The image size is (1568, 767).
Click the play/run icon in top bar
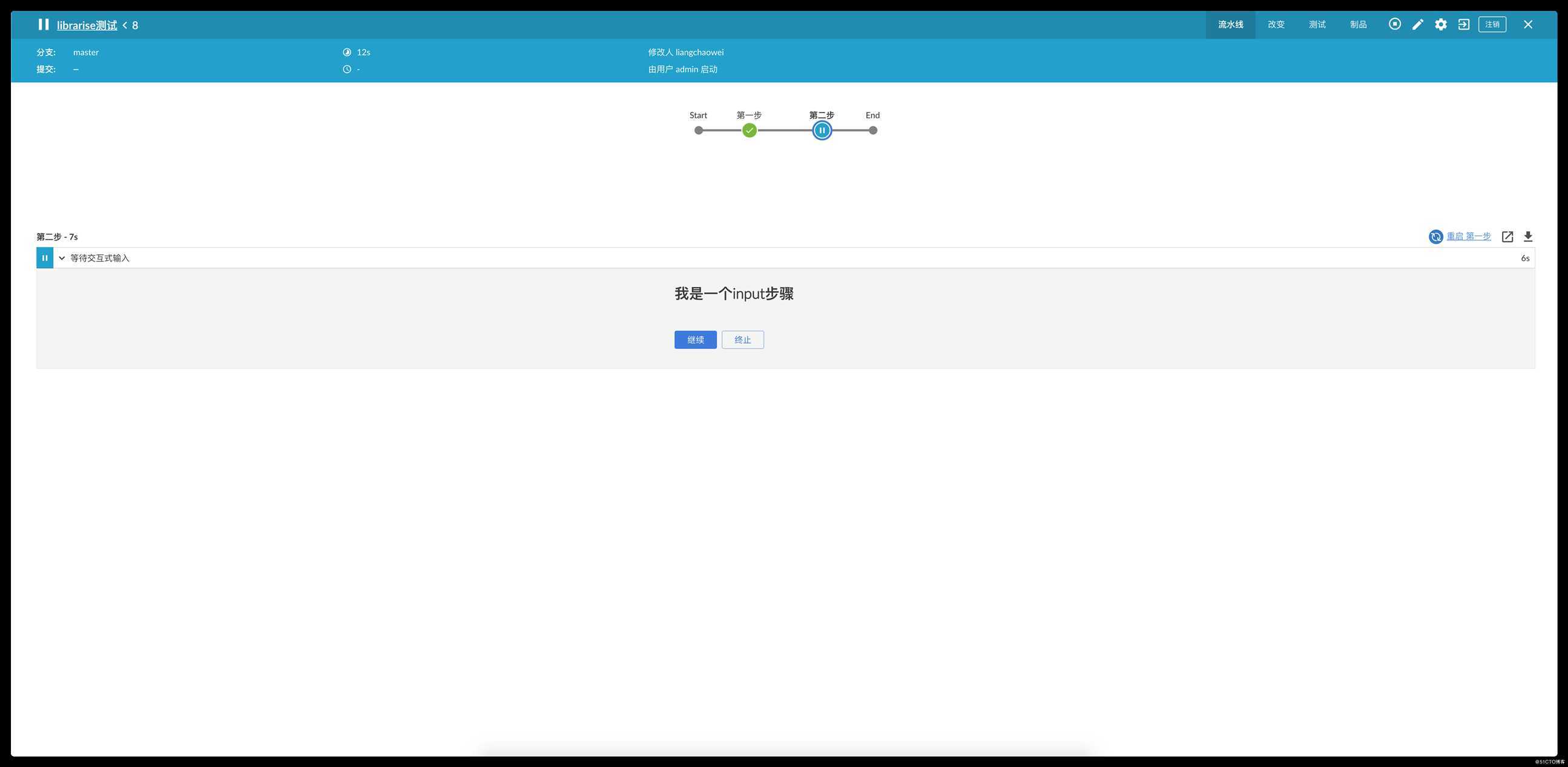point(1394,25)
